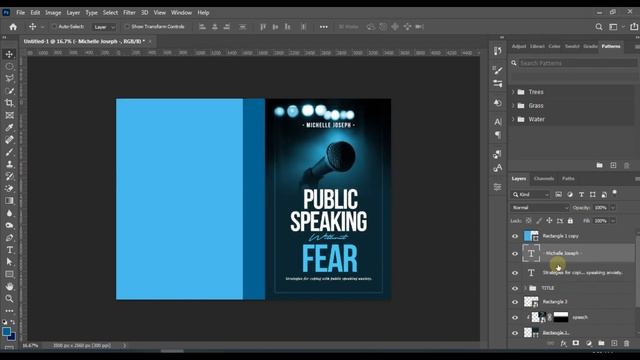Open the Character panel icon in dock

(498, 122)
